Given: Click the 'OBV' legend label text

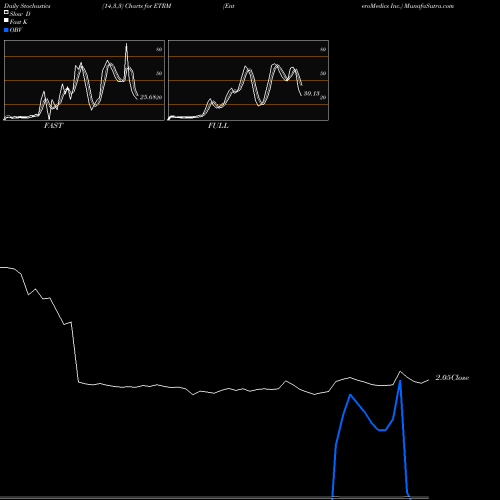Looking at the screenshot, I should pyautogui.click(x=16, y=30).
